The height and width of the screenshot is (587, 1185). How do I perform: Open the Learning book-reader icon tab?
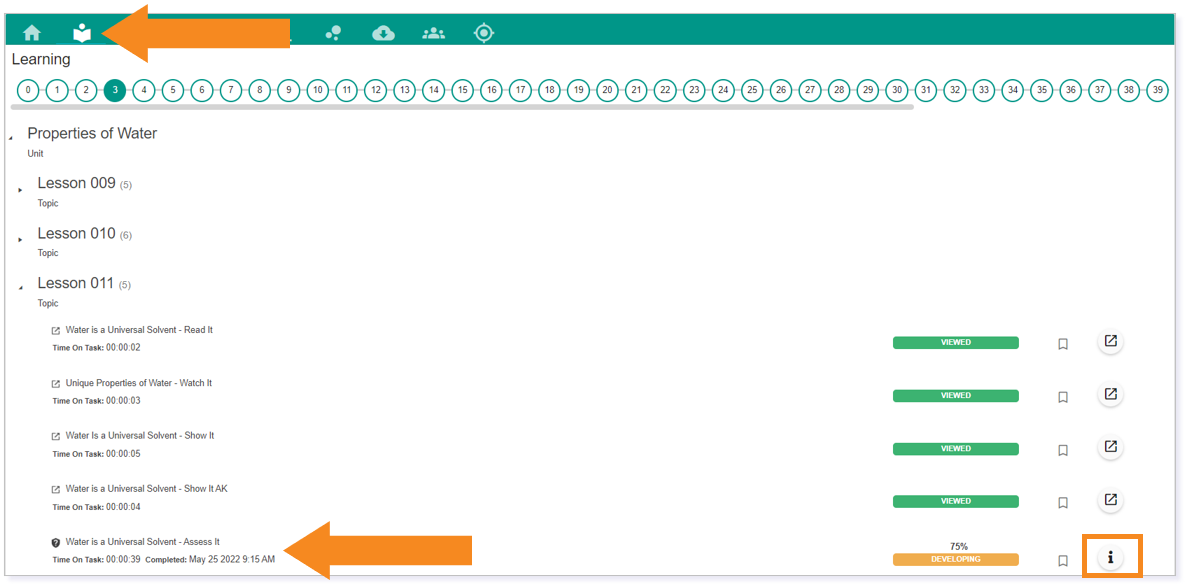(82, 33)
